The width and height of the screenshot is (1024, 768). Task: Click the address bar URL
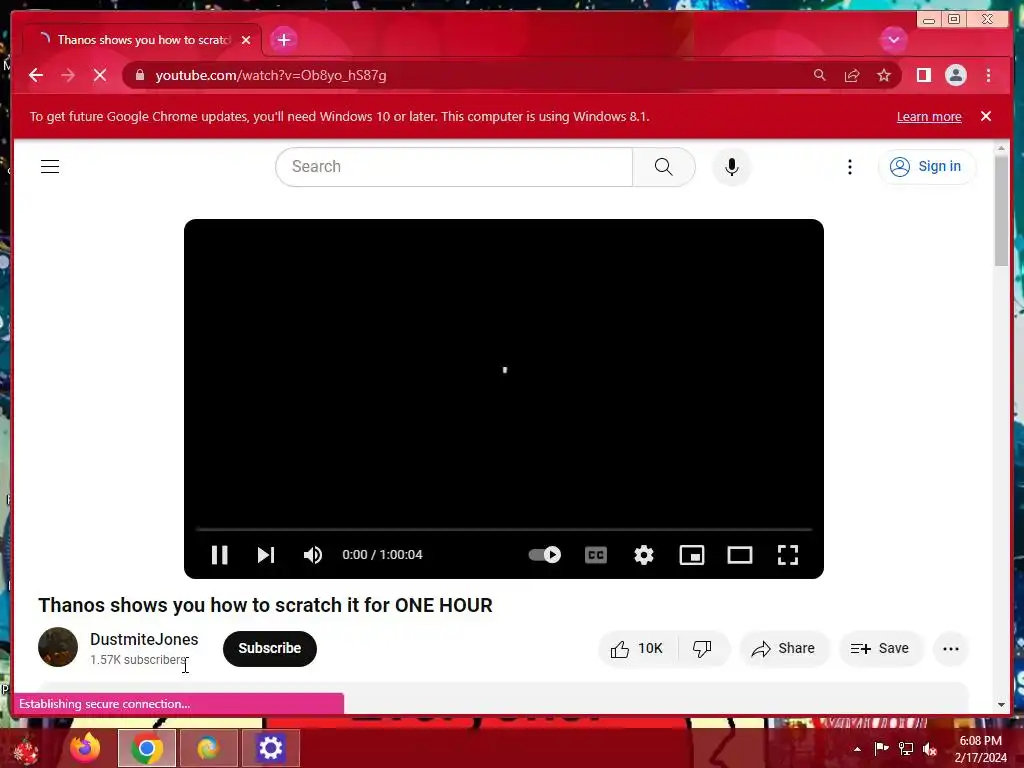[x=271, y=75]
